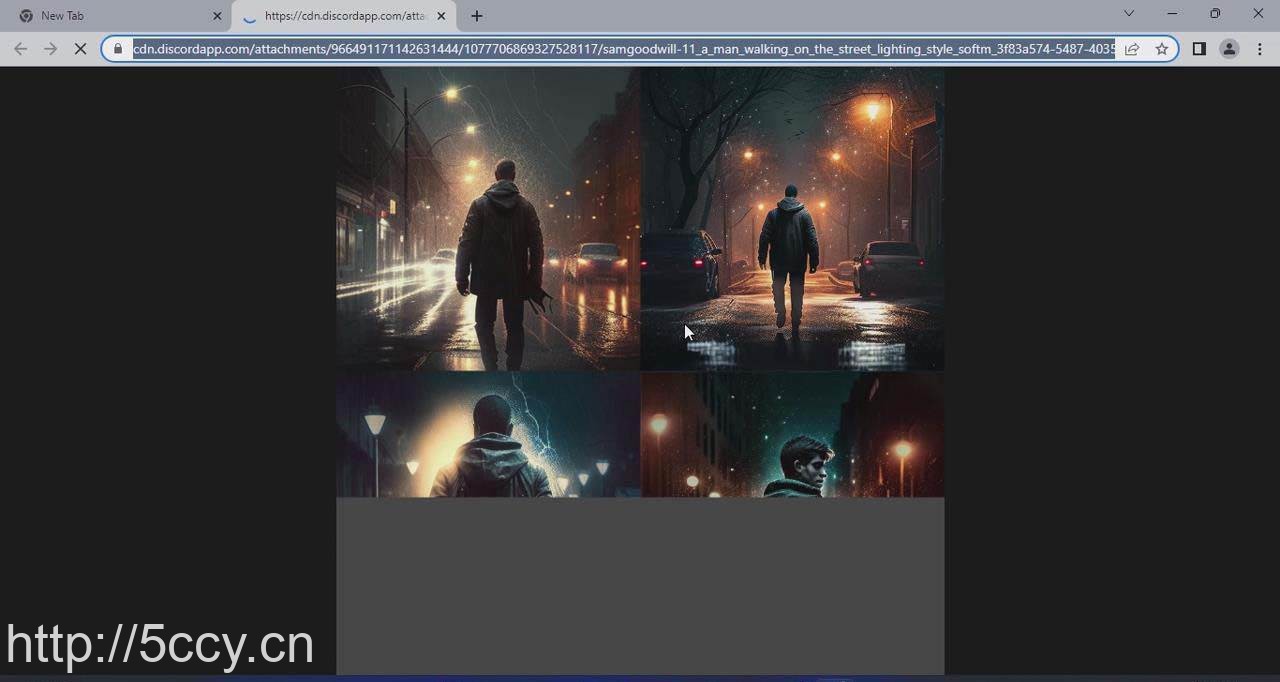Image resolution: width=1280 pixels, height=682 pixels.
Task: Open Chrome three-dot menu
Action: coord(1259,49)
